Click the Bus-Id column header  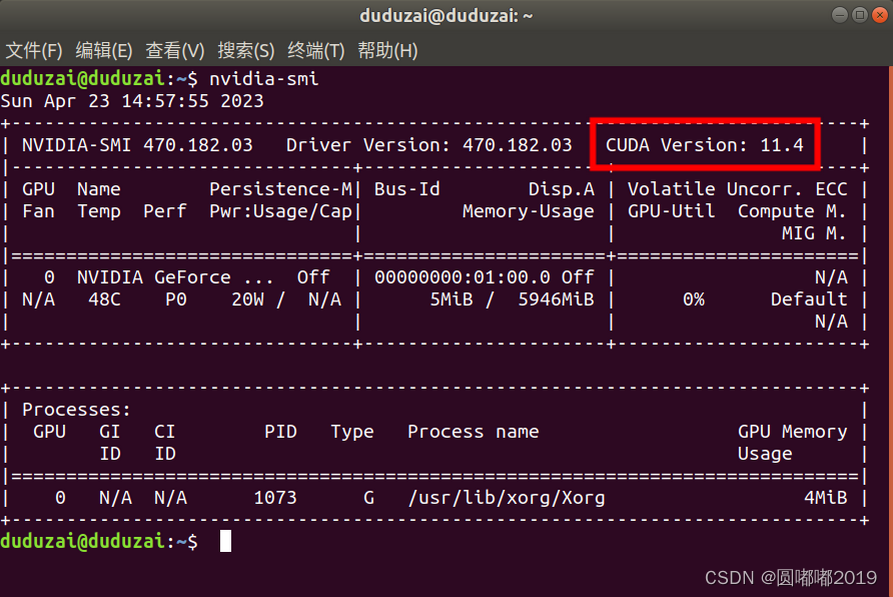(407, 189)
